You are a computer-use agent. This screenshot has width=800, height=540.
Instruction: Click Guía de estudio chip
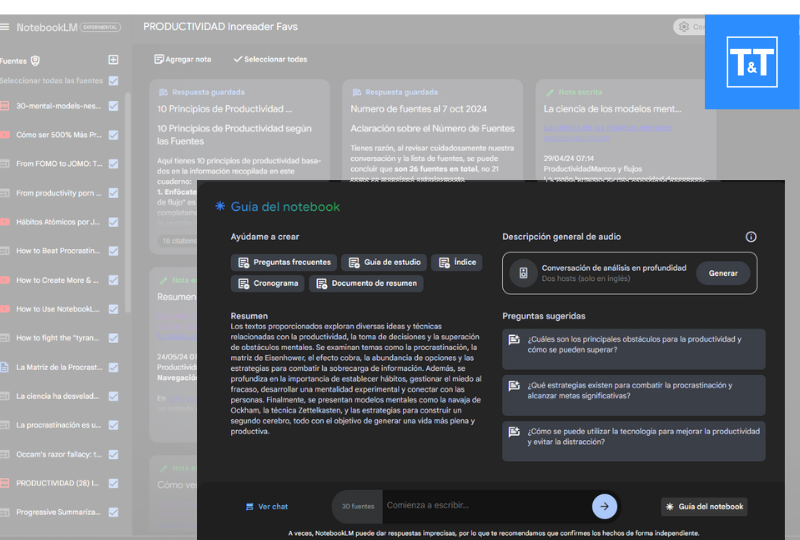pyautogui.click(x=384, y=262)
